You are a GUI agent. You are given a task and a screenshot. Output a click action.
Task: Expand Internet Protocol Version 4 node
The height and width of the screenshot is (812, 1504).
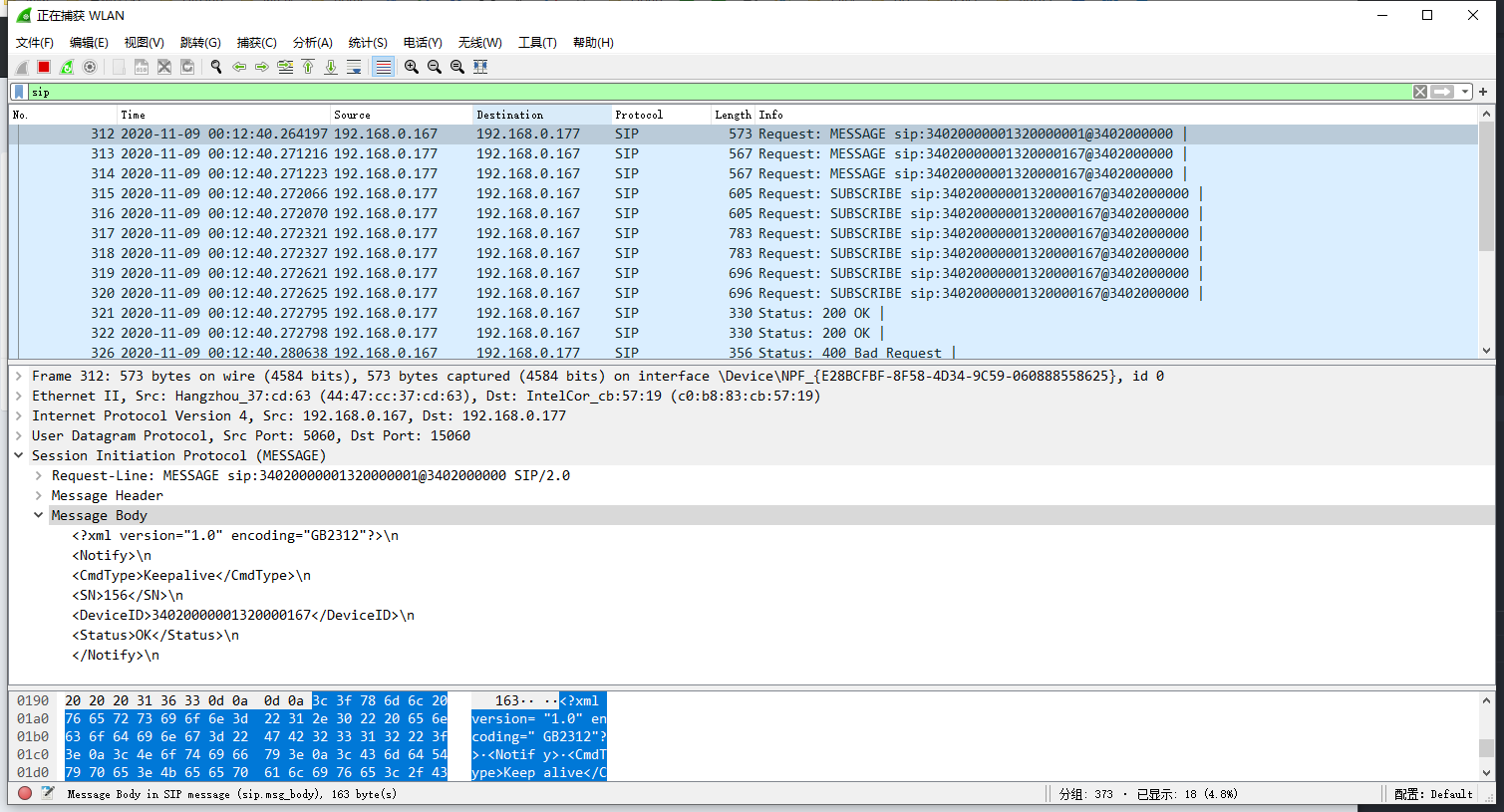pyautogui.click(x=18, y=415)
